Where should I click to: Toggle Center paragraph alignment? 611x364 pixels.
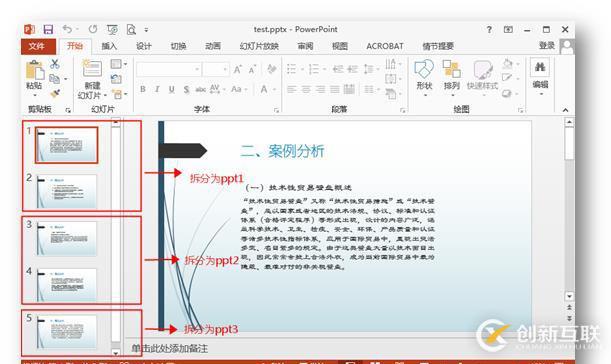coord(306,90)
